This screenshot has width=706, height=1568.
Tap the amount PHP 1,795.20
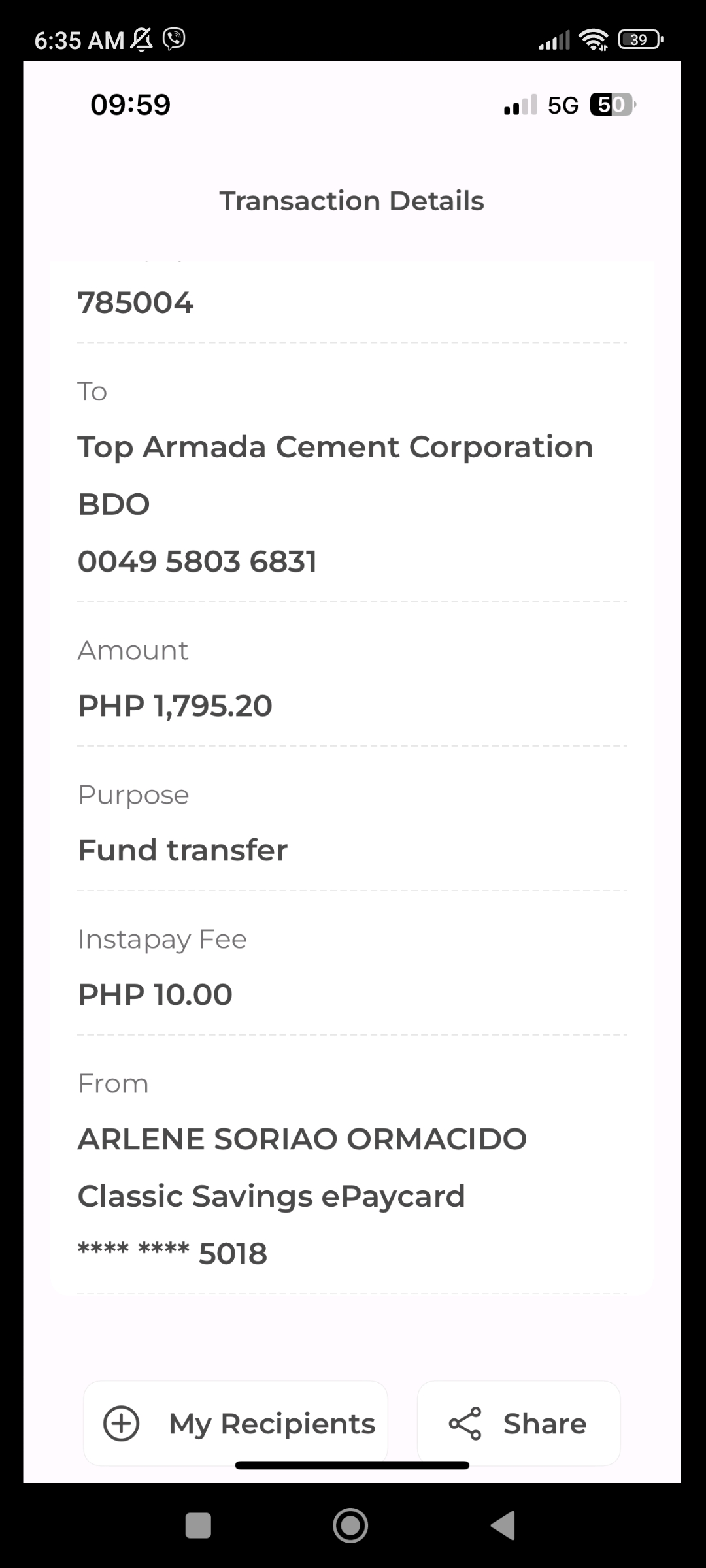[175, 706]
